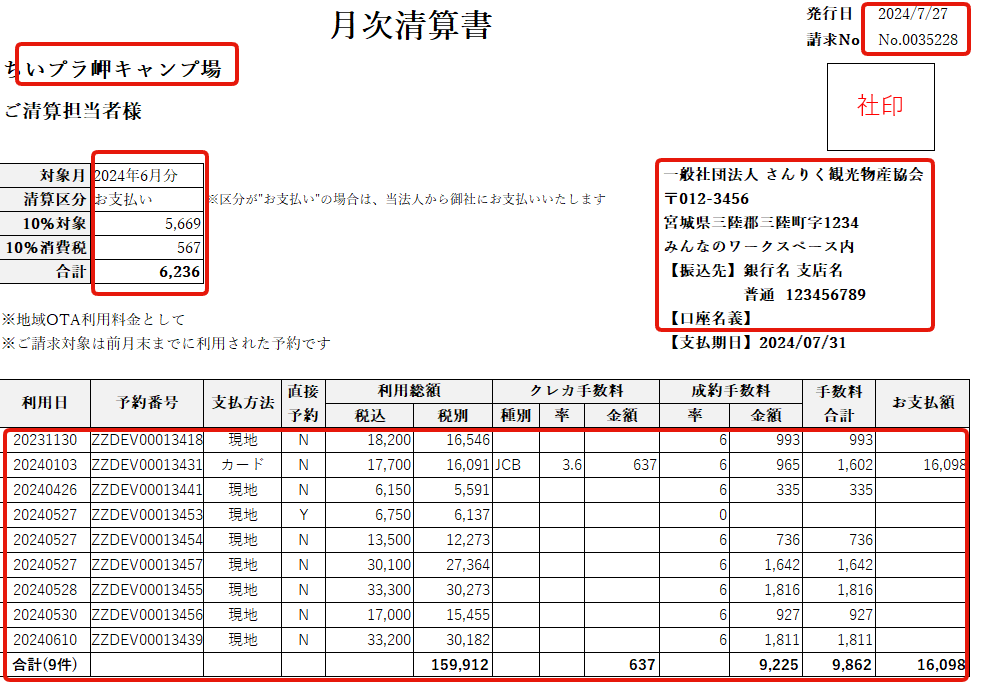Select reservation ZZDEV00013457
This screenshot has width=981, height=695.
147,566
